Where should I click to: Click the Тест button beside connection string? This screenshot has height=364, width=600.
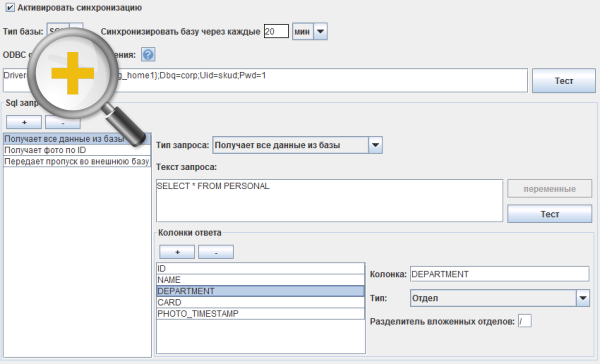[x=564, y=81]
